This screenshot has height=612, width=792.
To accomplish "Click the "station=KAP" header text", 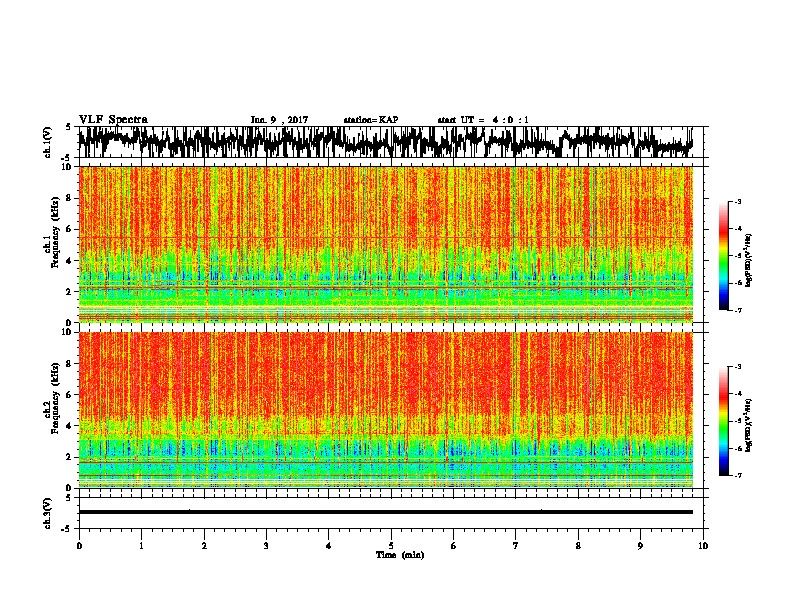I will 371,120.
